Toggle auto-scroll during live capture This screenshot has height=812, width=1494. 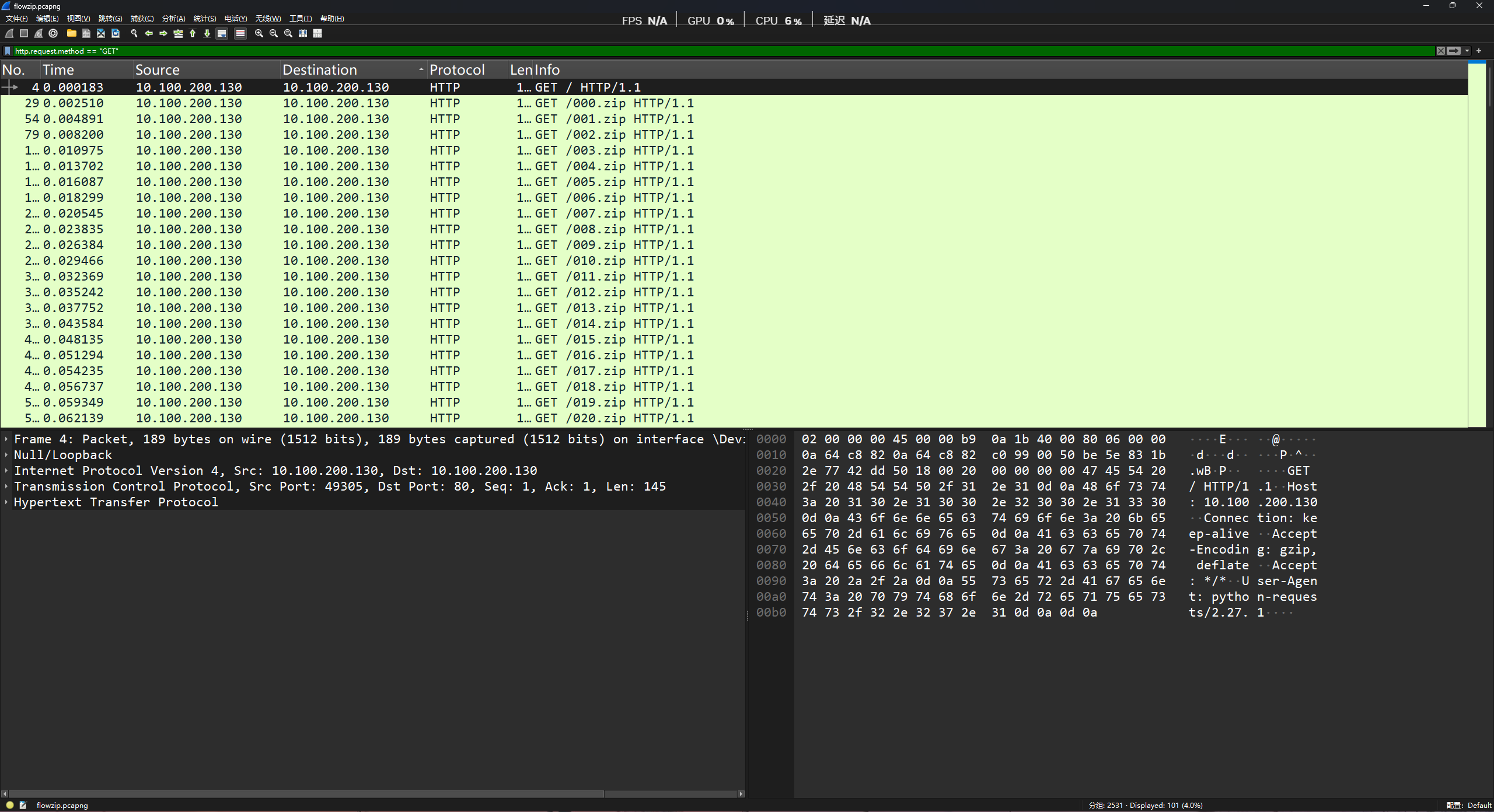tap(222, 33)
